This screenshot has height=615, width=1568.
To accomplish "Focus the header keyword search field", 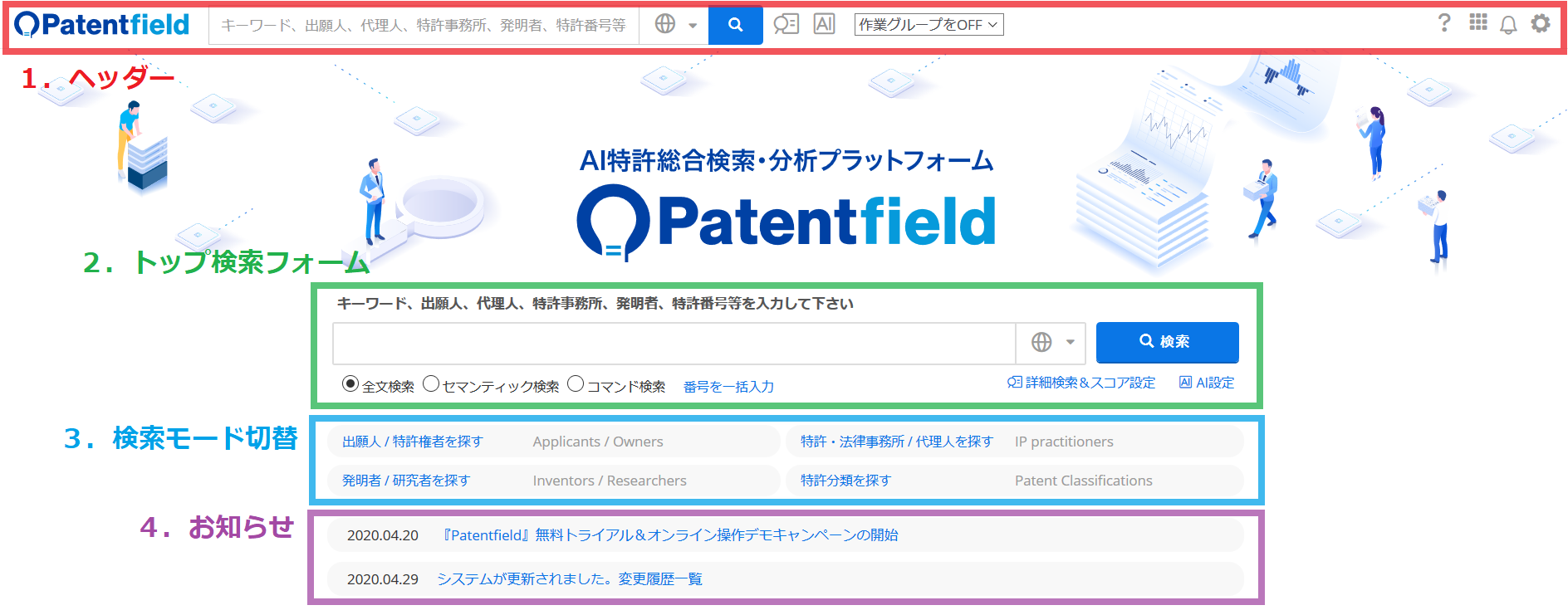I will 424,26.
